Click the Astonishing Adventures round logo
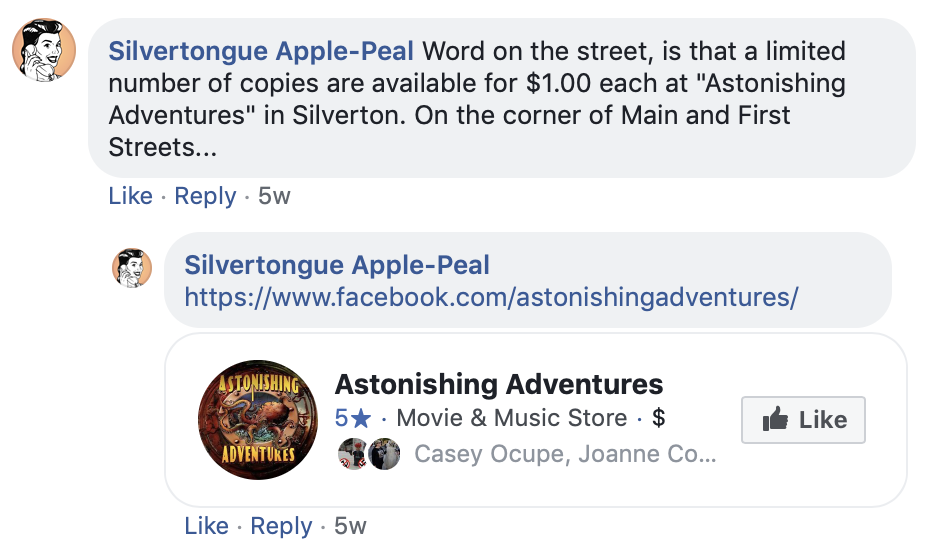The width and height of the screenshot is (940, 558). (x=258, y=419)
